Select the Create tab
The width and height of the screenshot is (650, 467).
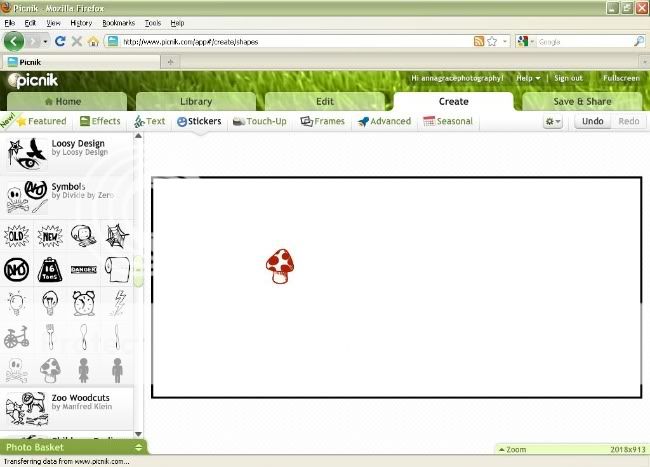tap(454, 102)
